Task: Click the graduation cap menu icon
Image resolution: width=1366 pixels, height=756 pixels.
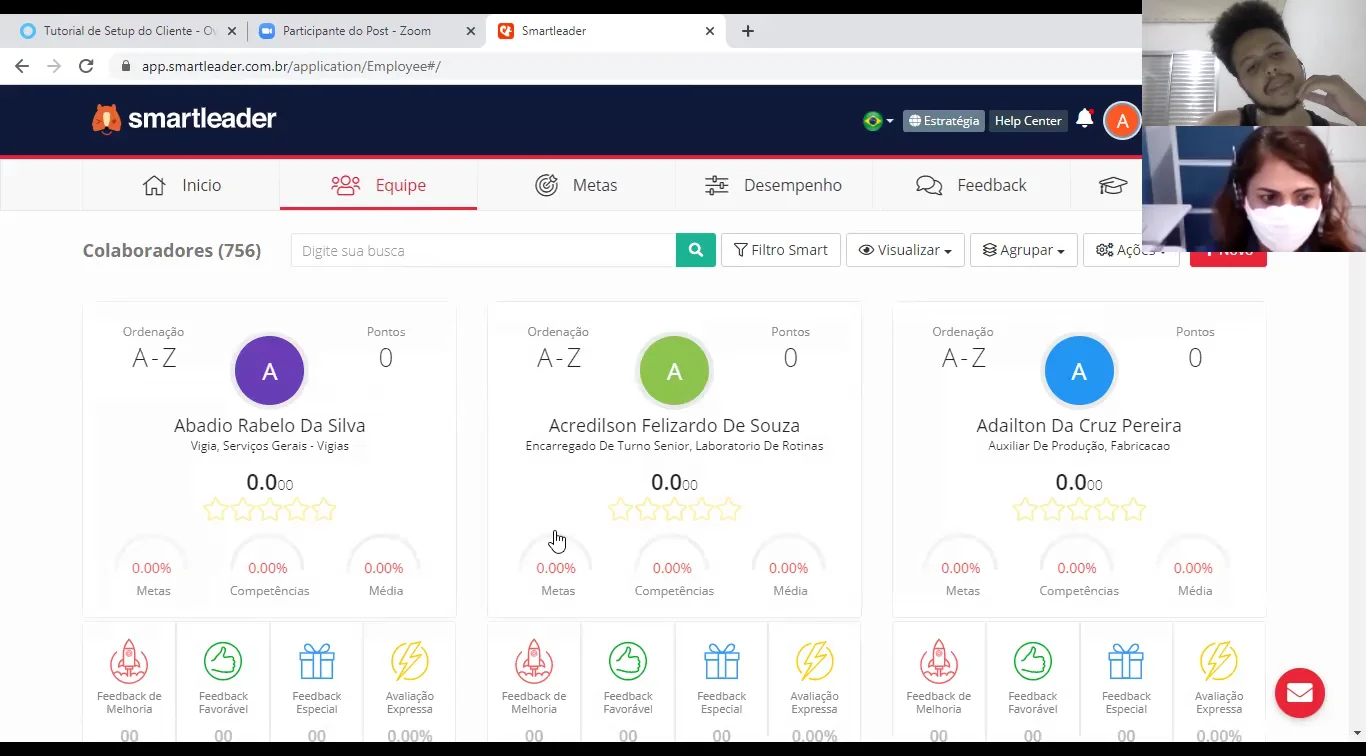Action: pyautogui.click(x=1113, y=185)
